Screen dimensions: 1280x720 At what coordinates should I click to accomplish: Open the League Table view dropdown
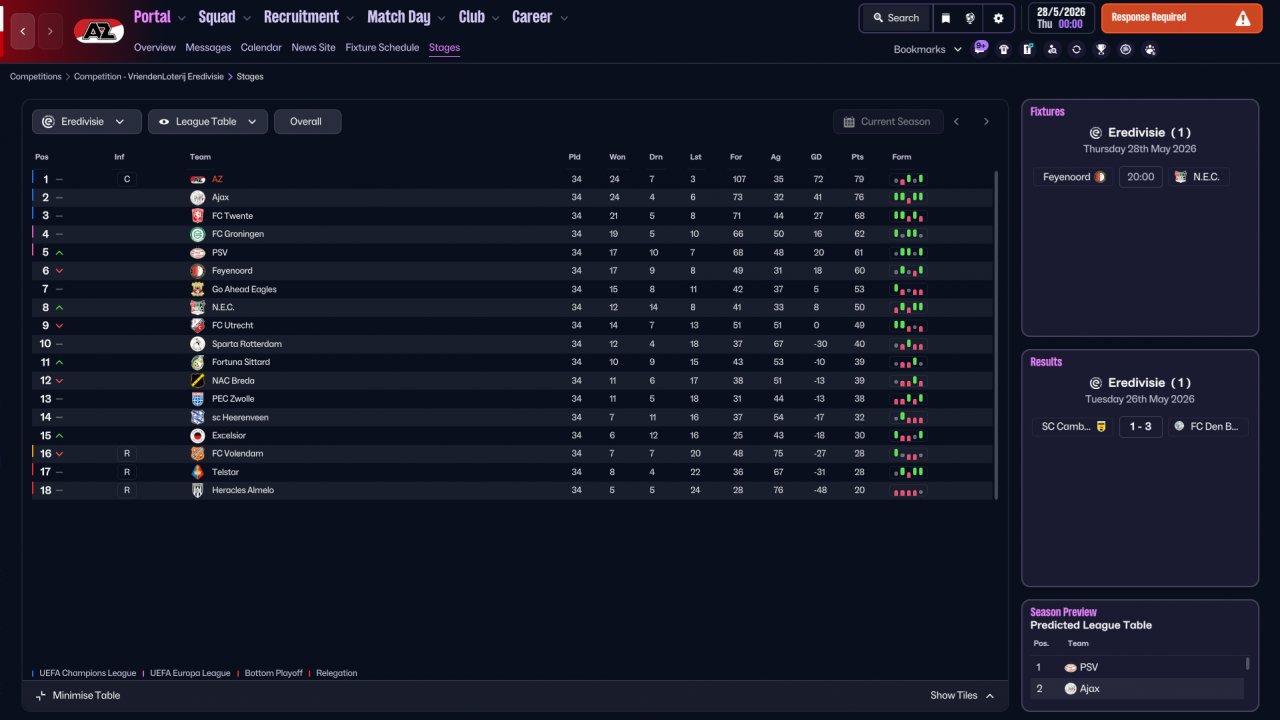point(208,122)
